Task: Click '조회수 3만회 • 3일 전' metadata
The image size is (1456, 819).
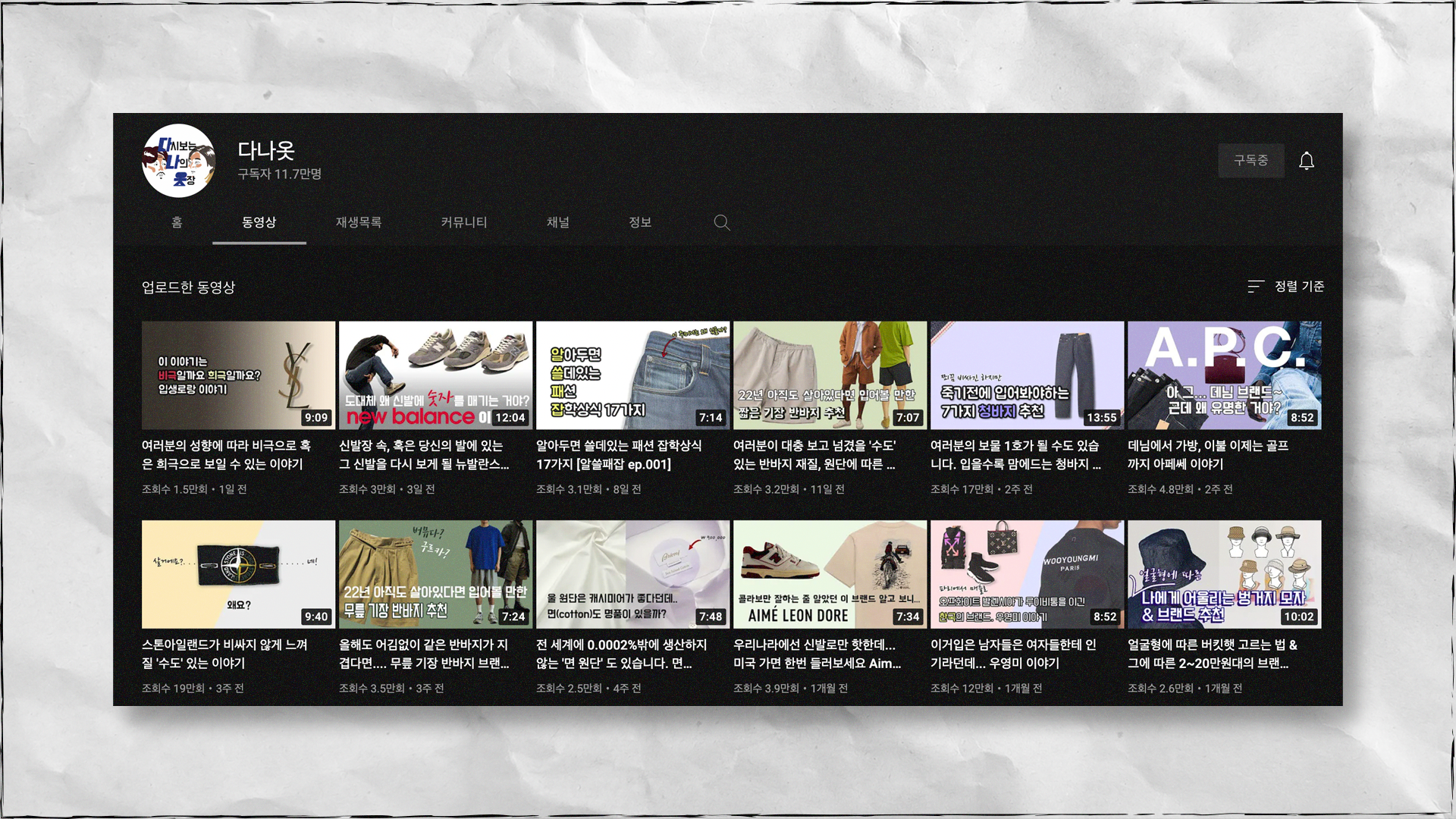Action: 387,489
